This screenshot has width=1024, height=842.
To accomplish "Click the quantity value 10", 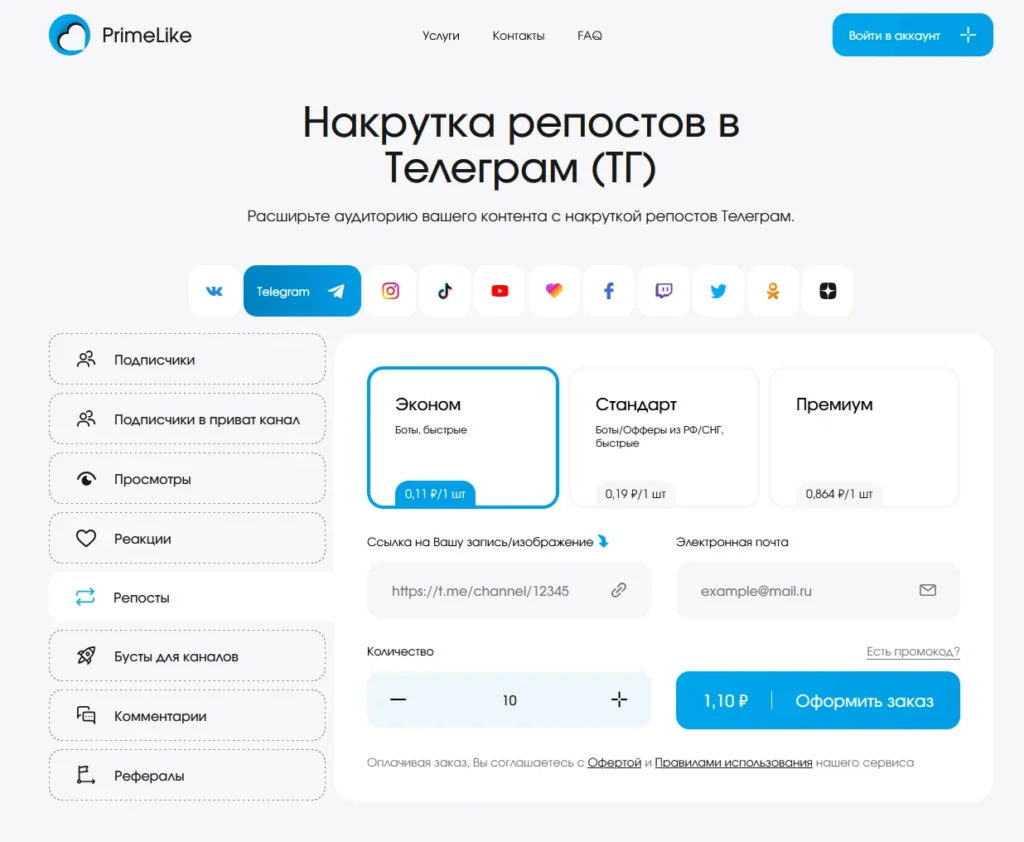I will [509, 700].
